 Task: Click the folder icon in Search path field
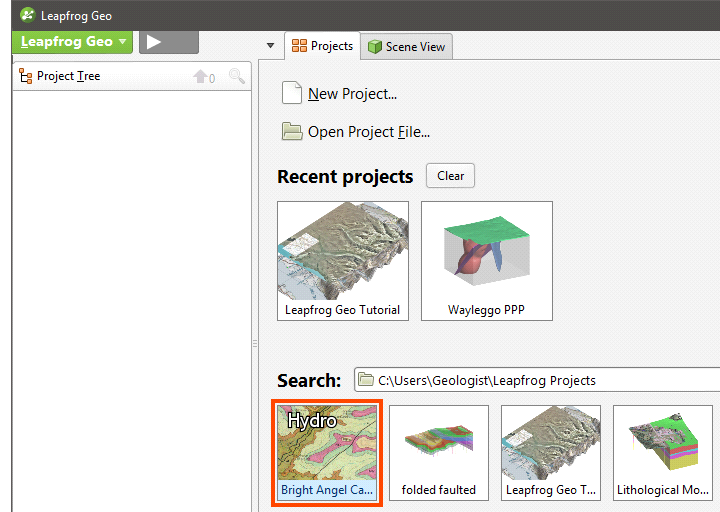[366, 379]
